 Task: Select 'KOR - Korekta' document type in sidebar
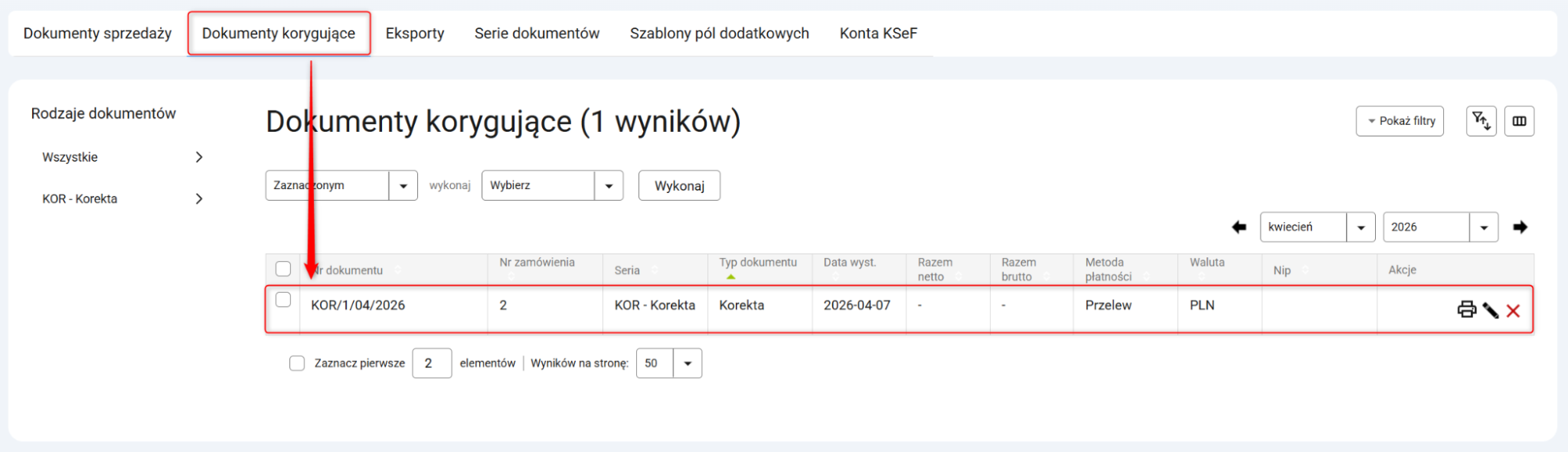[x=80, y=199]
